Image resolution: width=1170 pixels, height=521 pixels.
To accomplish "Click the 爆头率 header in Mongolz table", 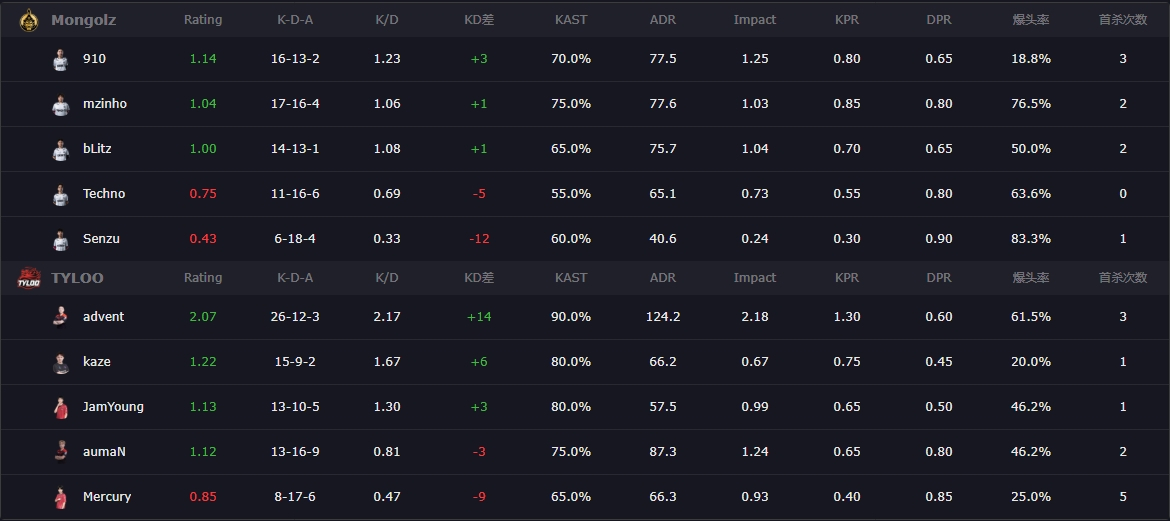I will click(1030, 20).
